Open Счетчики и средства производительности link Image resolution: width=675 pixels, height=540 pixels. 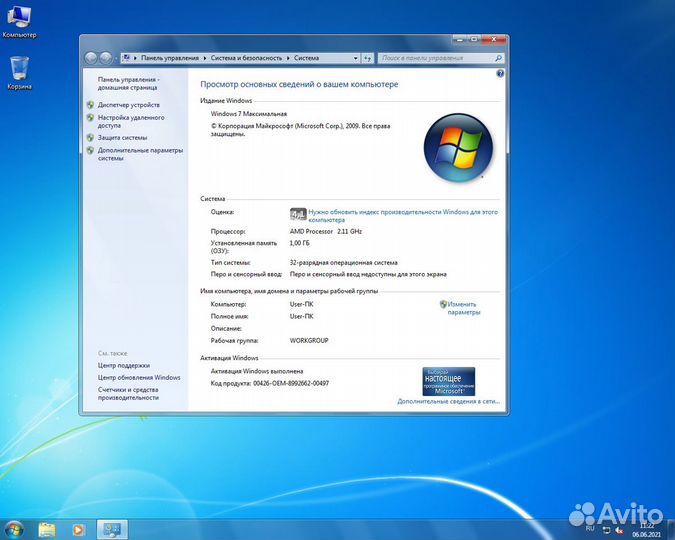[x=128, y=394]
